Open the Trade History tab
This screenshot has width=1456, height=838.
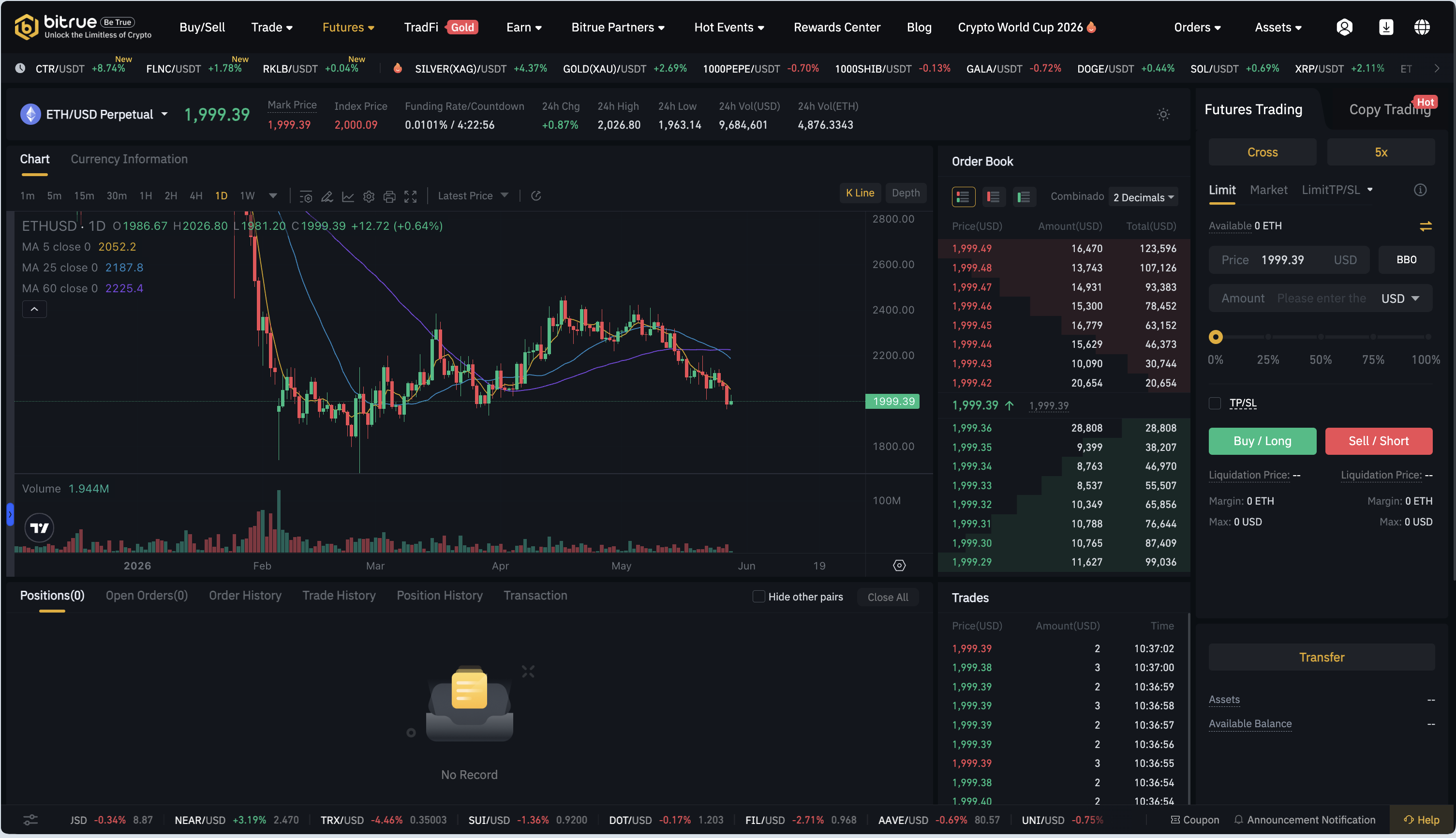pos(339,595)
